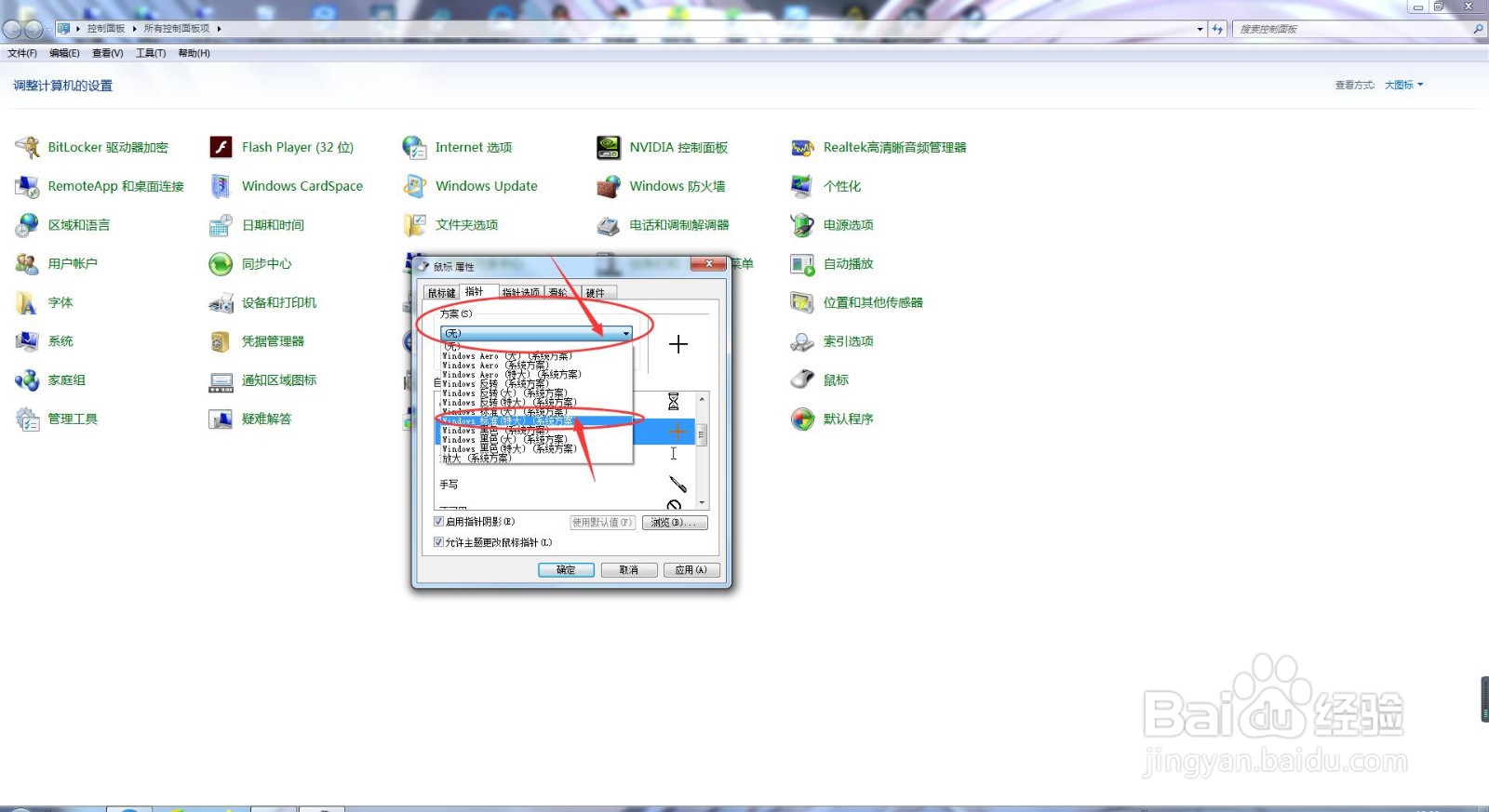Toggle 启用指针阴影 checkbox
This screenshot has width=1489, height=812.
(438, 522)
